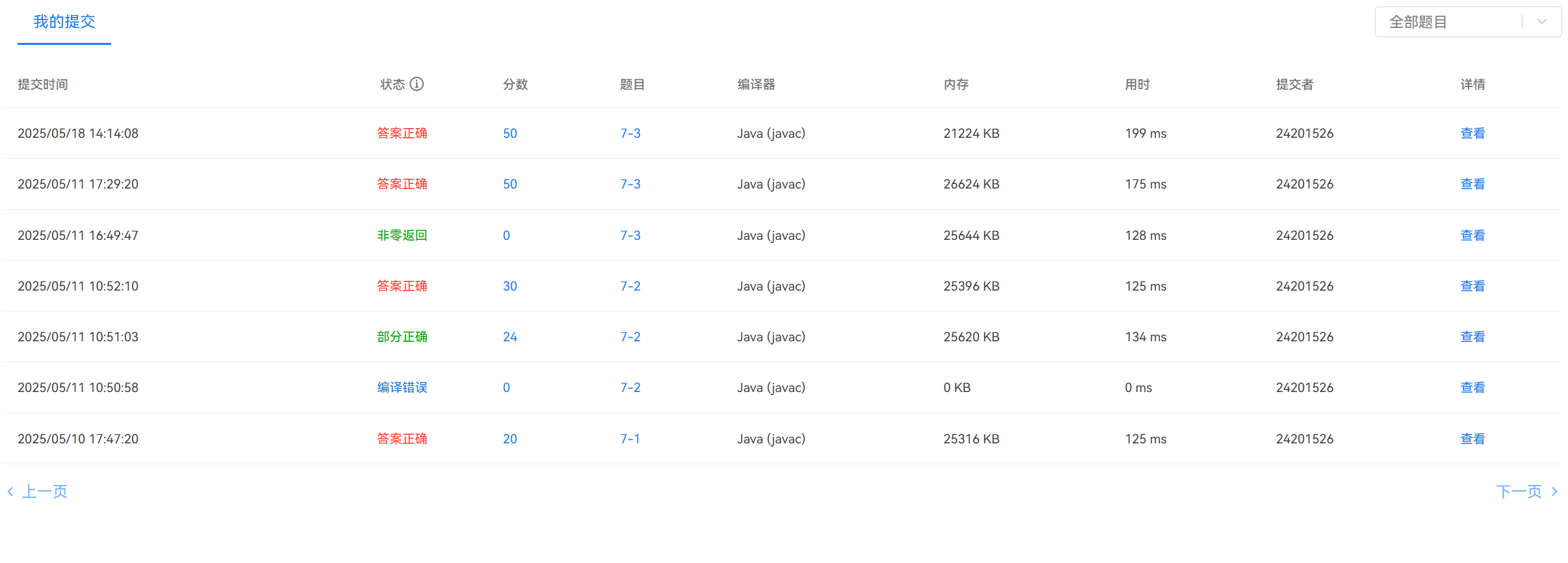Click score 24 in the 部分正确 row

point(510,337)
